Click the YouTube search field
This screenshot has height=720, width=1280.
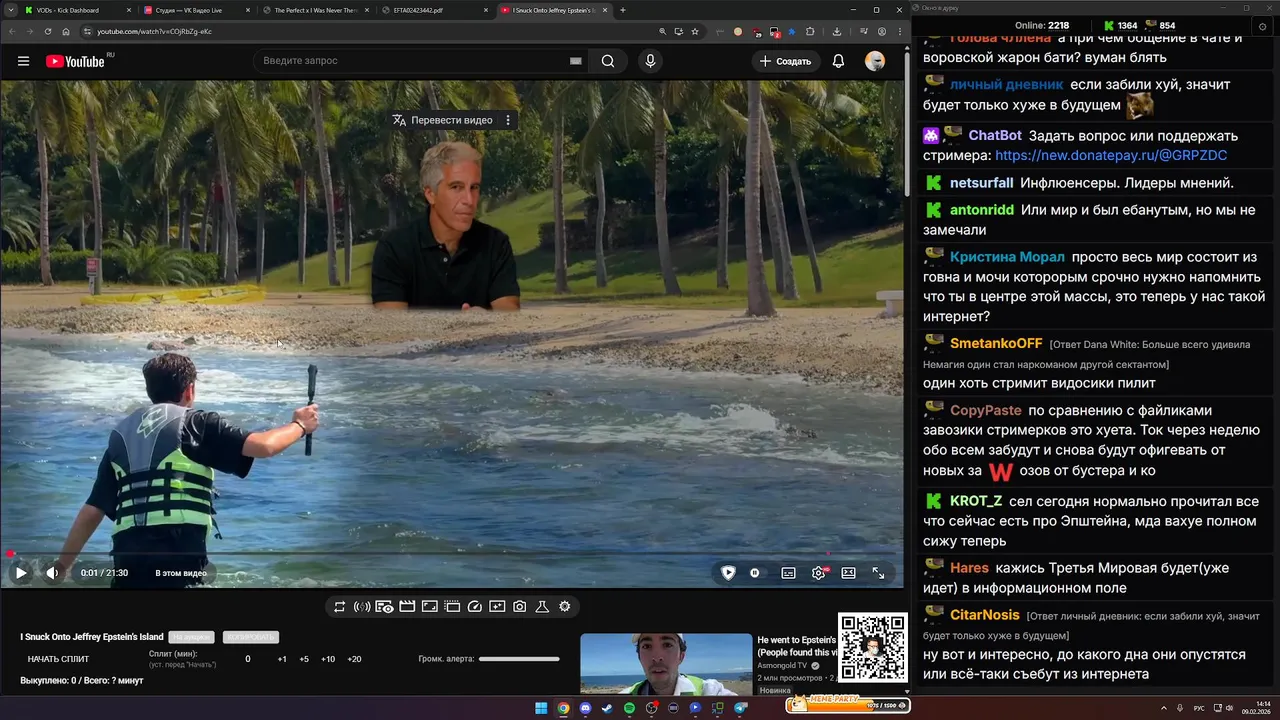pos(412,61)
